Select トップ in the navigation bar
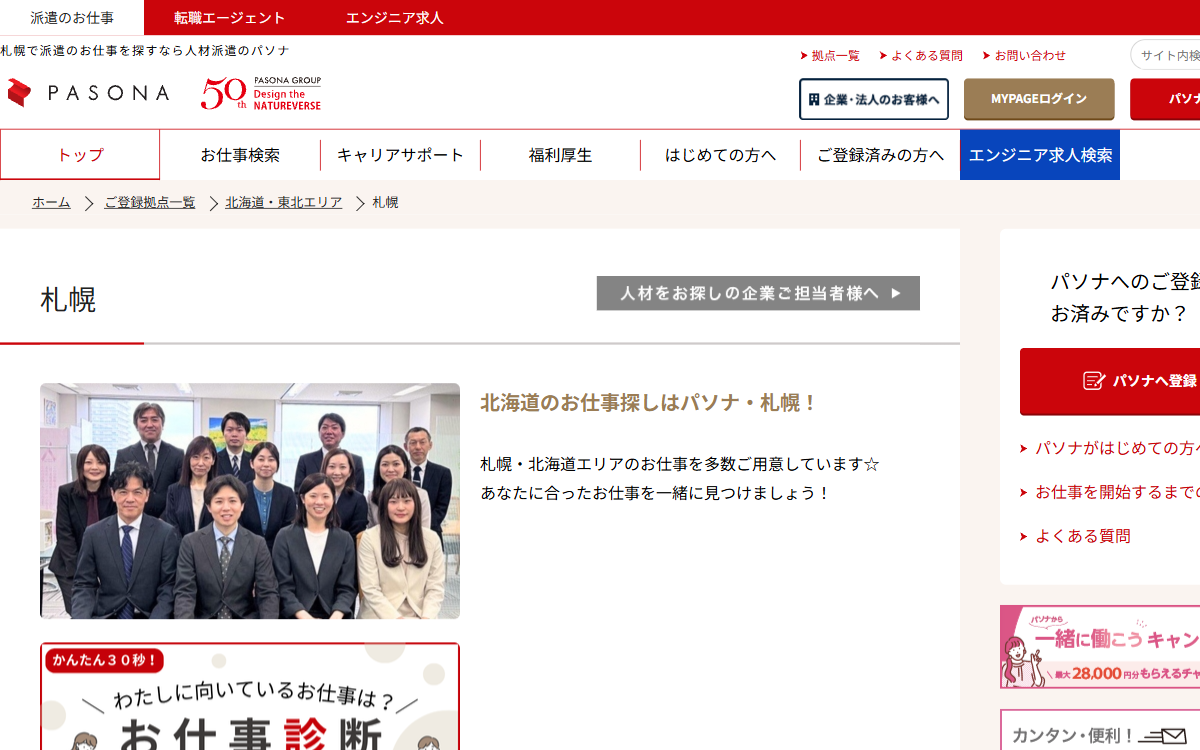 80,155
